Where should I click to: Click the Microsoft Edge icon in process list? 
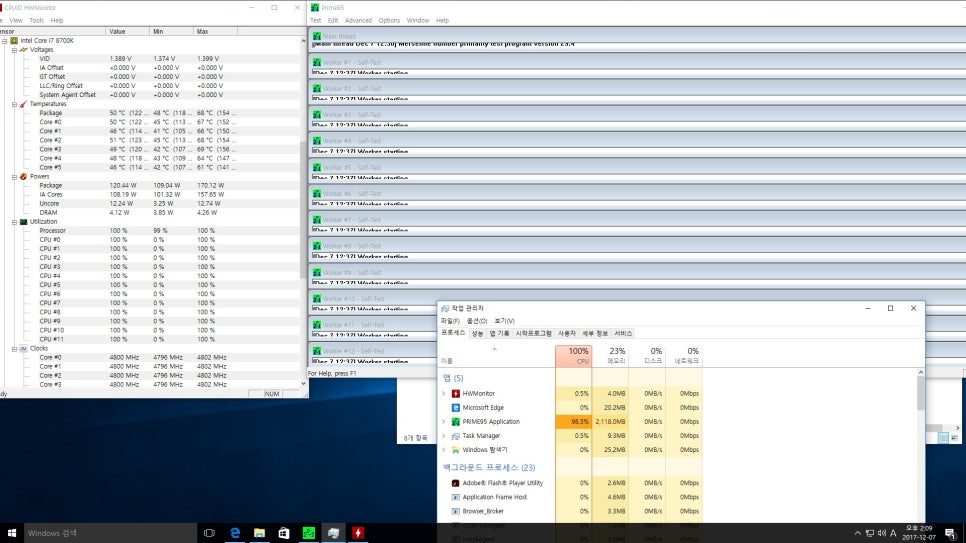tap(455, 407)
